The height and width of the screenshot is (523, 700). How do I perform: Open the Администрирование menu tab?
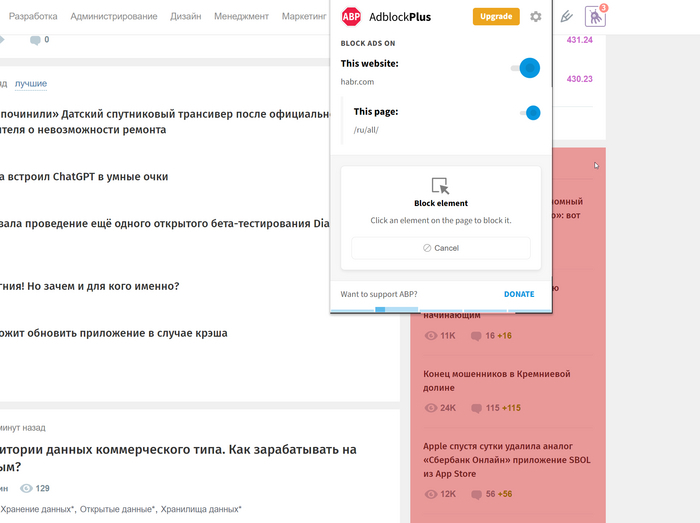(114, 17)
